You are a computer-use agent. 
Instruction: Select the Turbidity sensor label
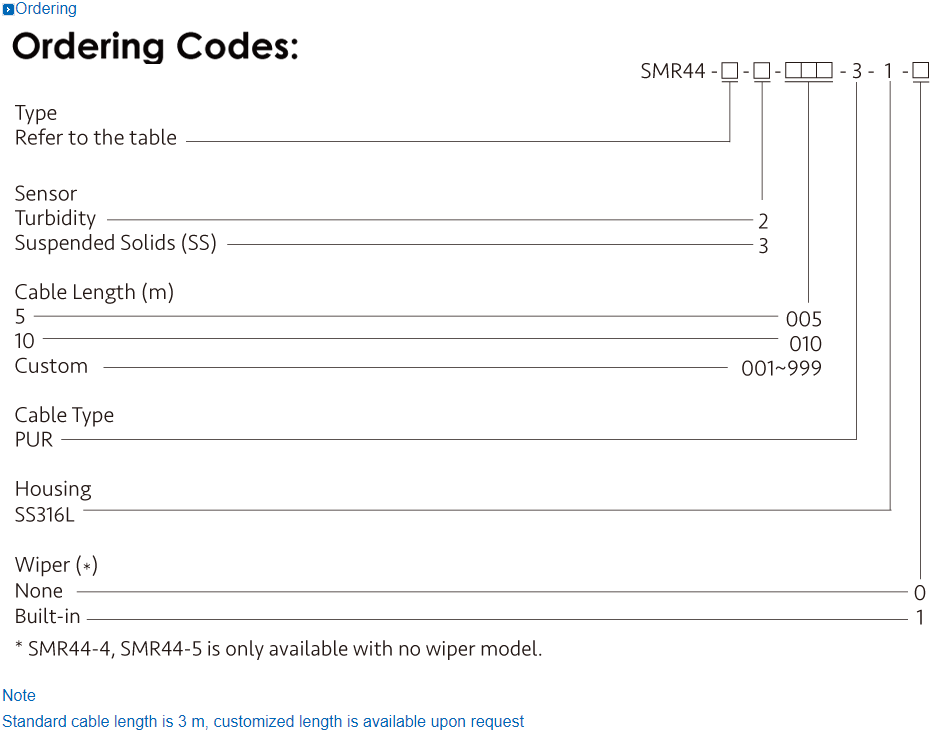56,218
